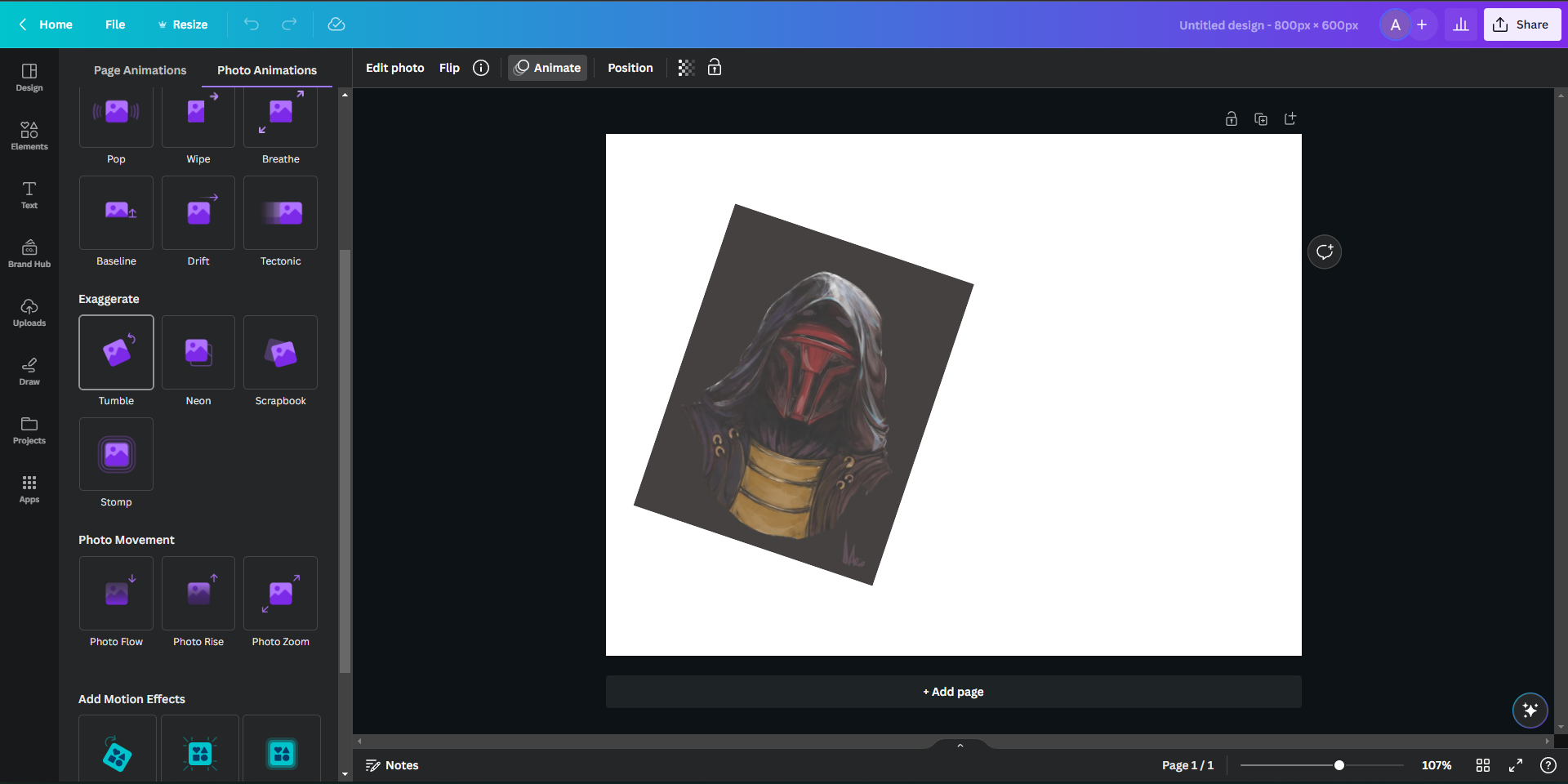Click the Share button
This screenshot has height=784, width=1568.
[1521, 24]
